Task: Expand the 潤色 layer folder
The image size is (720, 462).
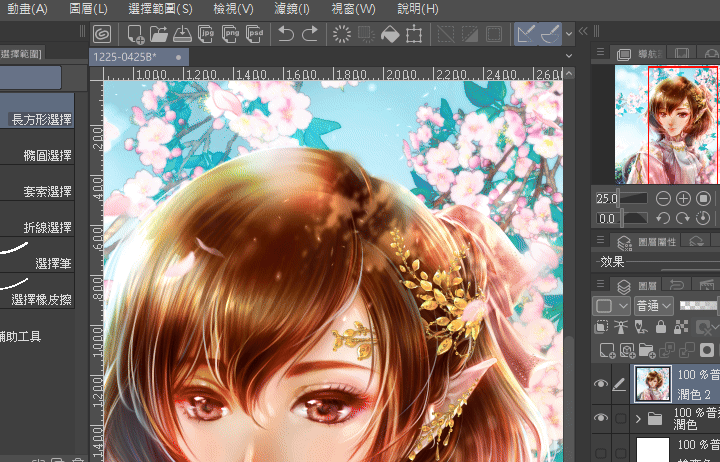Action: click(638, 418)
